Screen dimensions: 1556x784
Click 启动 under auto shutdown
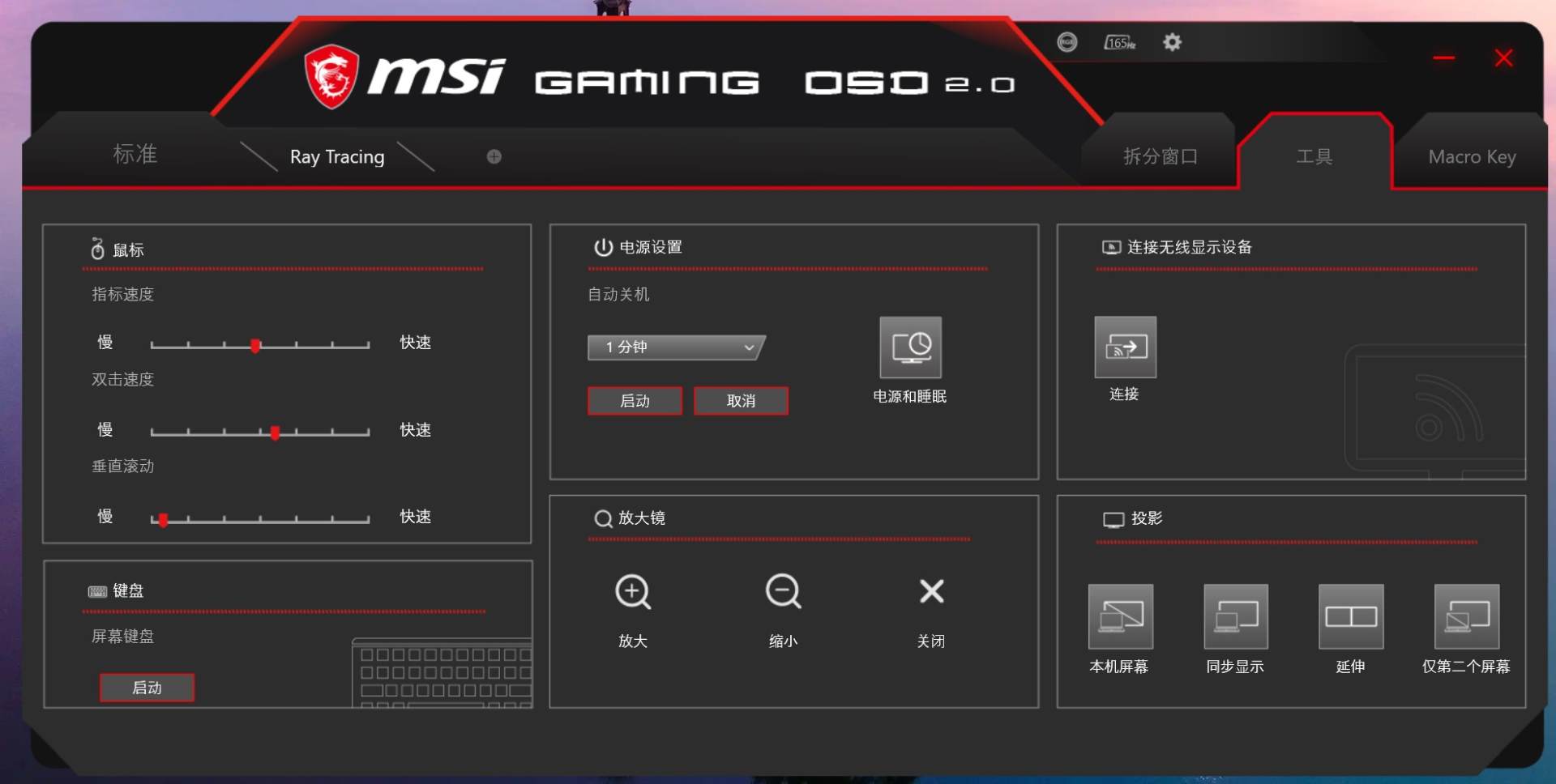[635, 401]
